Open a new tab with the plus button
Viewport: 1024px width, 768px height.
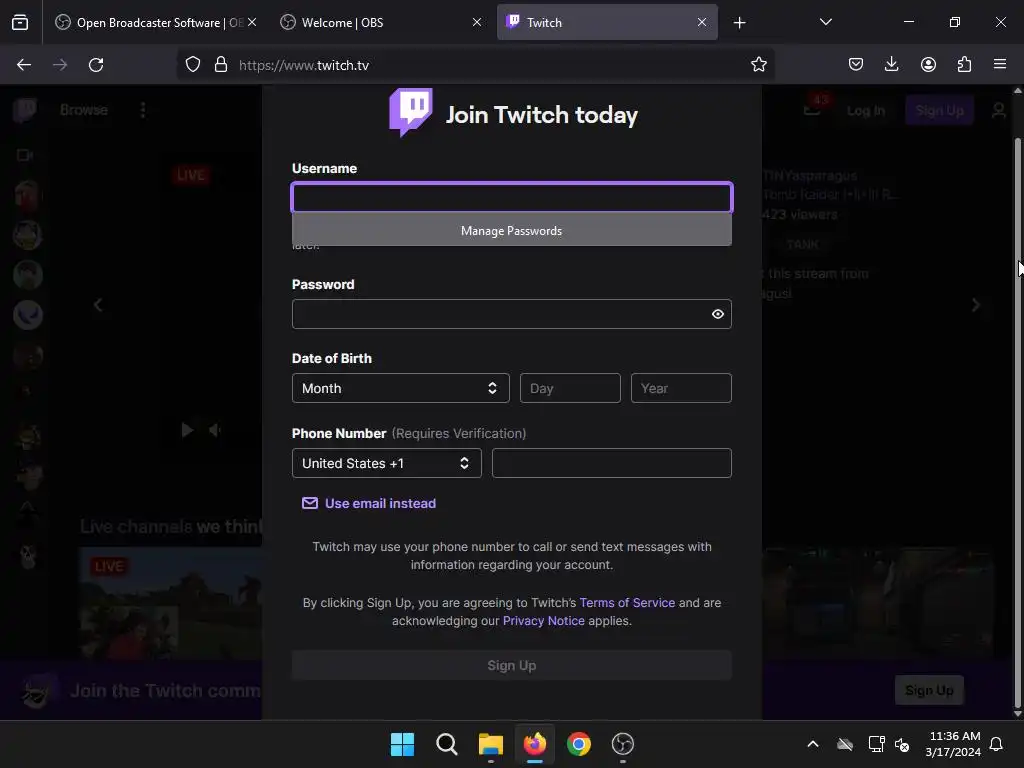tap(739, 23)
